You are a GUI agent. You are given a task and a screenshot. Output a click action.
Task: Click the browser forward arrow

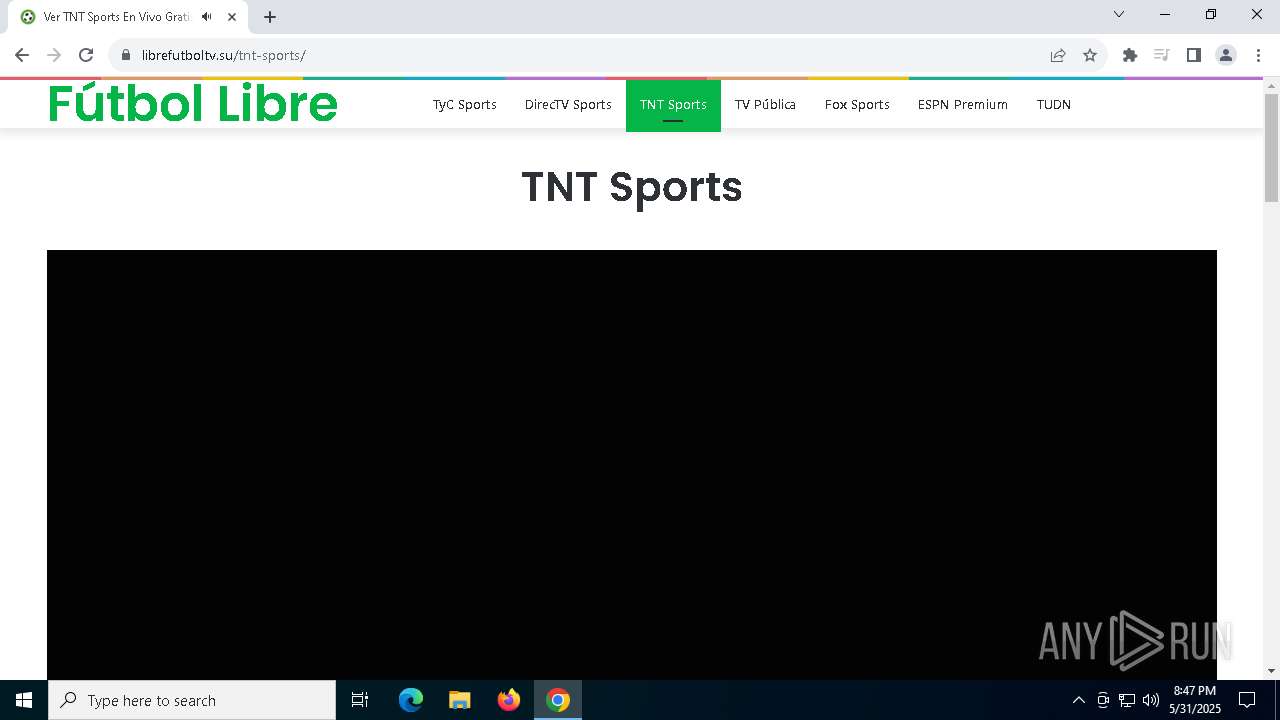tap(54, 55)
